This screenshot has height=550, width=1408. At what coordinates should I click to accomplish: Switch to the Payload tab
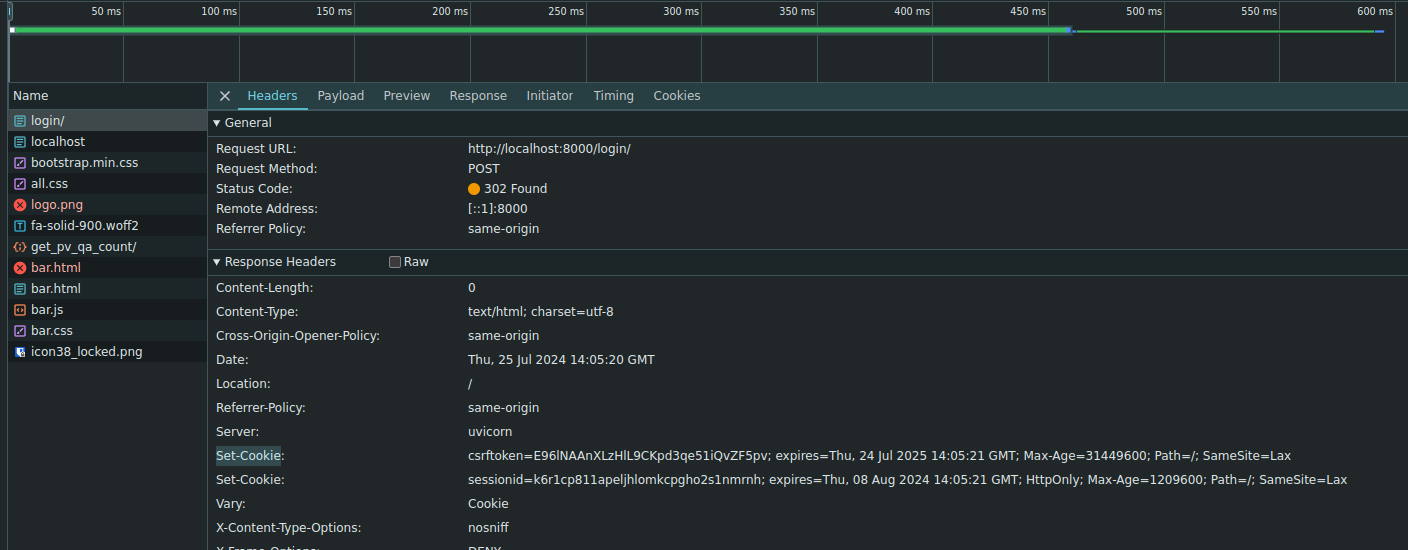pos(341,96)
